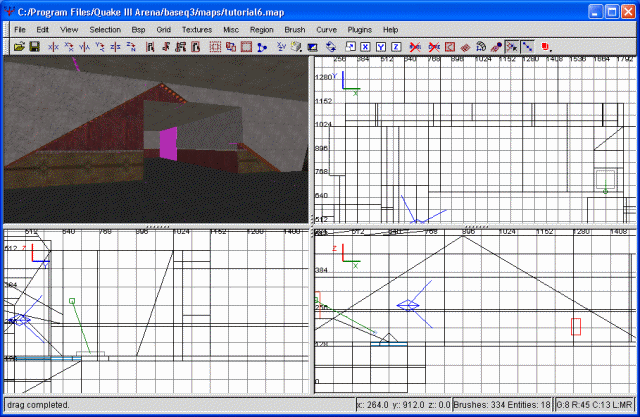Image resolution: width=640 pixels, height=417 pixels.
Task: Click the CSG Merge overlapping-squares icon
Action: (x=231, y=47)
